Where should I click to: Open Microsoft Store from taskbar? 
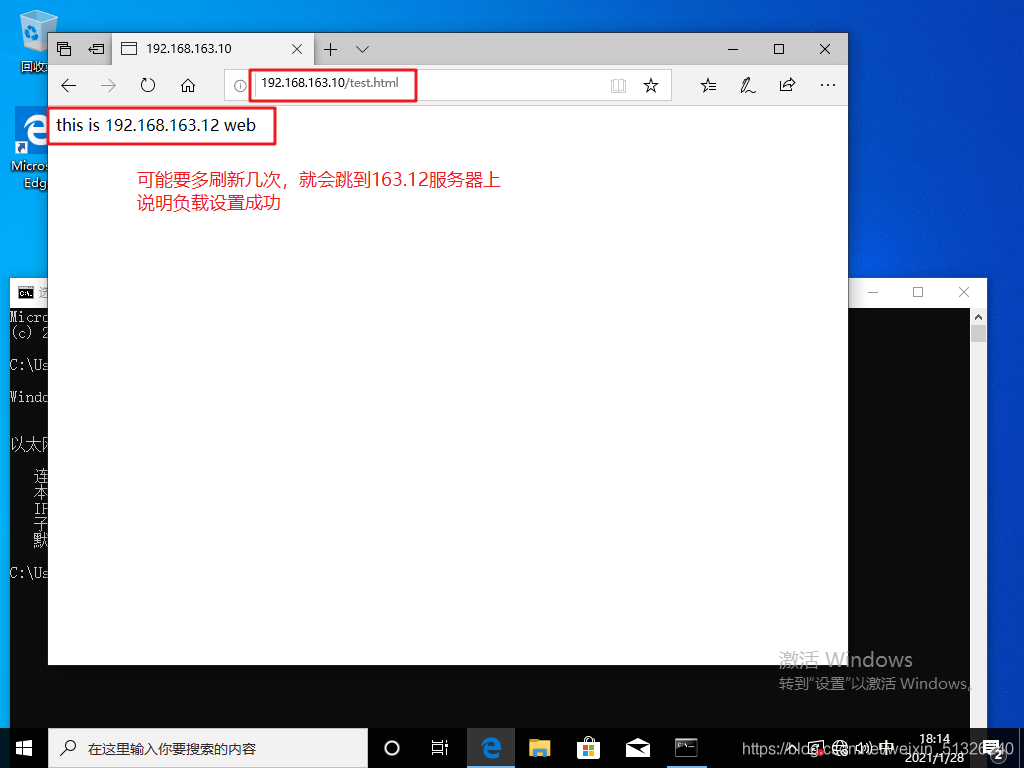point(588,748)
